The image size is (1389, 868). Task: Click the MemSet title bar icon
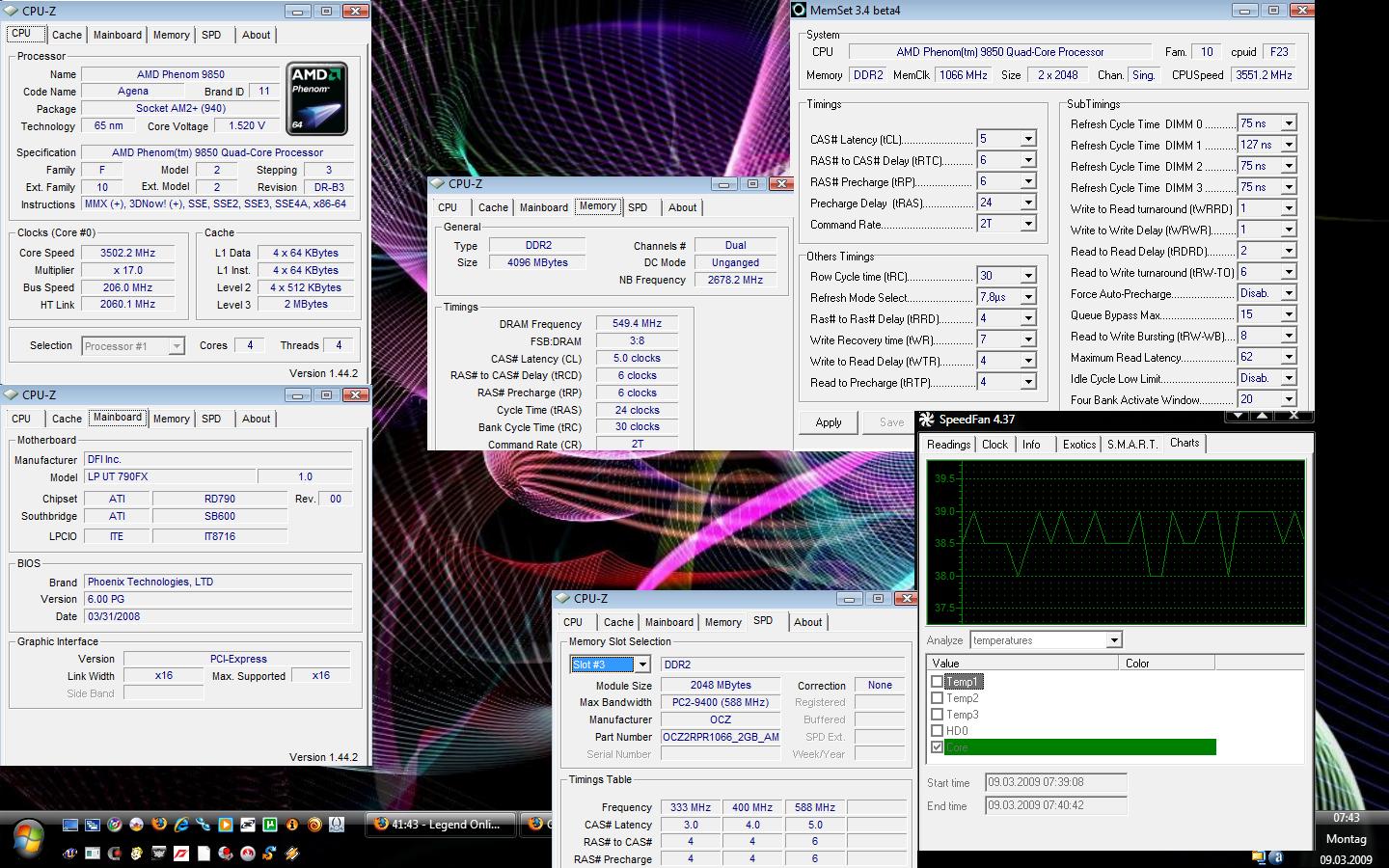coord(799,11)
